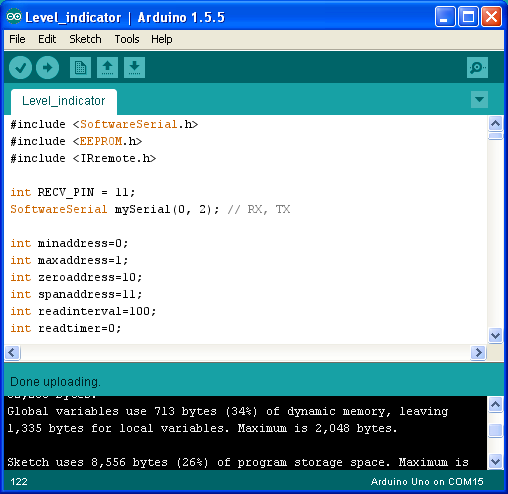Click the line 'int readinterval=100;'
The height and width of the screenshot is (494, 508).
pos(83,311)
